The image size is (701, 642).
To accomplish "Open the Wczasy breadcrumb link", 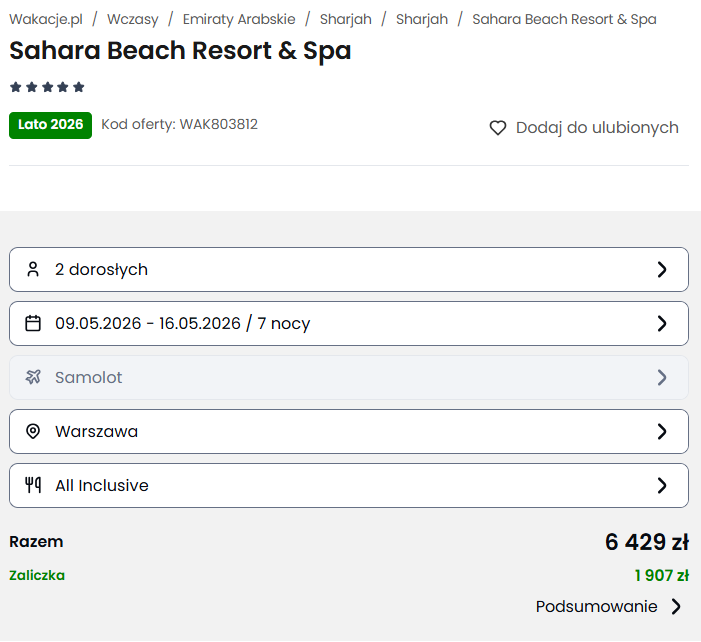I will point(132,19).
